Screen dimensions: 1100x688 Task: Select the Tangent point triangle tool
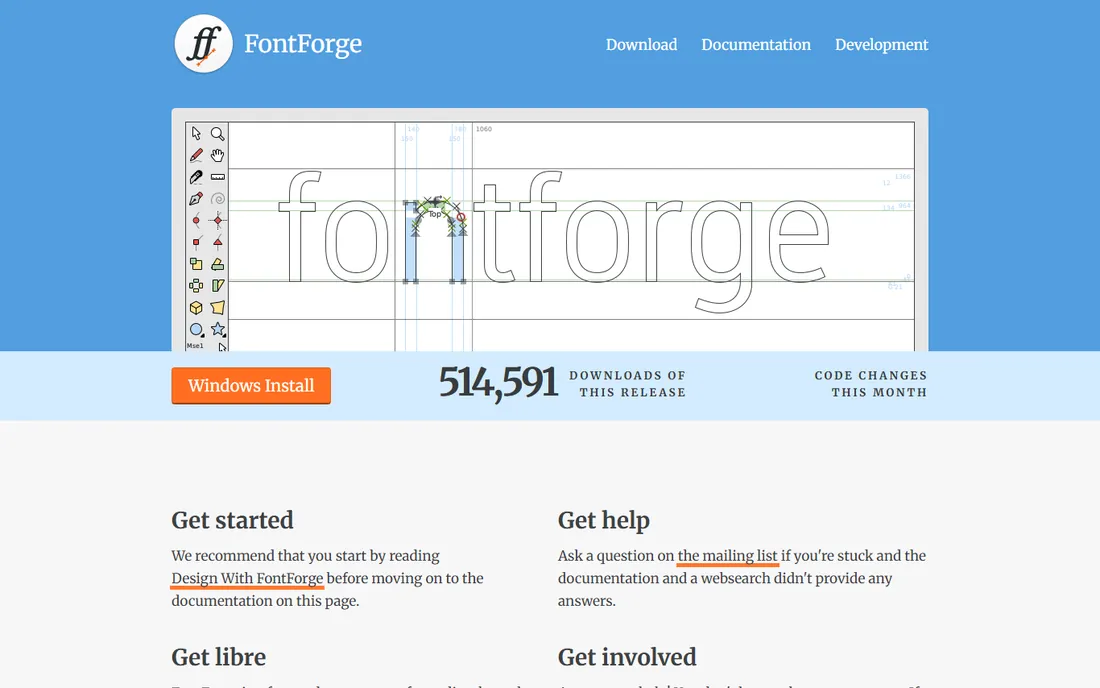click(217, 243)
